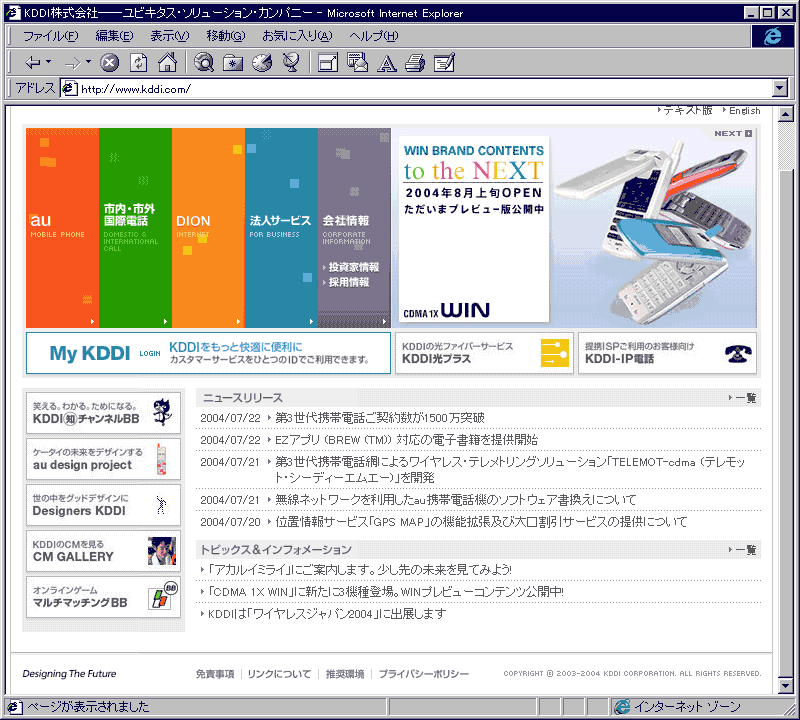Click the プライバシーポリシー footer link
This screenshot has width=800, height=720.
click(x=423, y=674)
